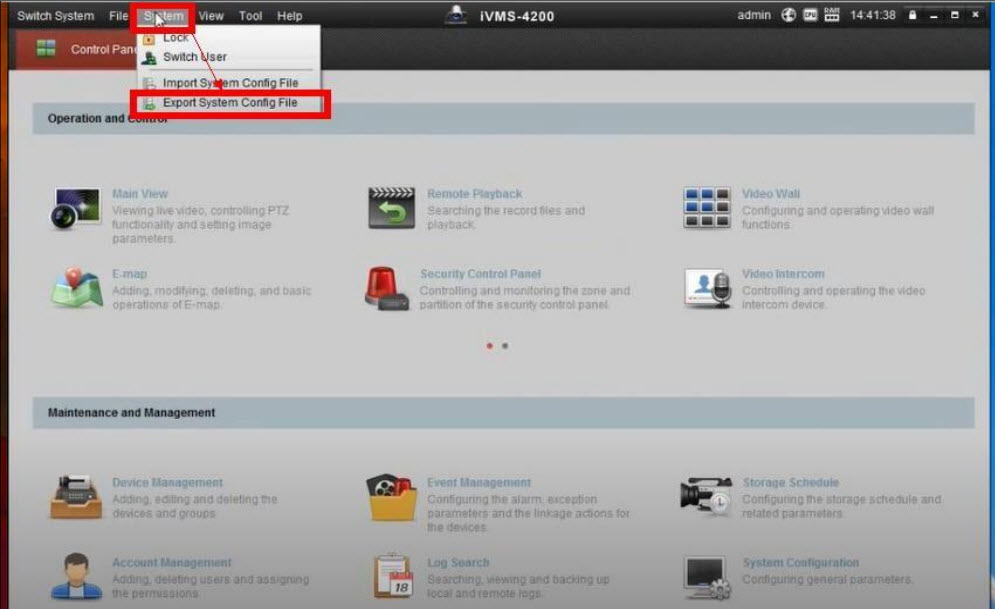Select Export System Config File
Viewport: 995px width, 609px height.
pos(230,103)
